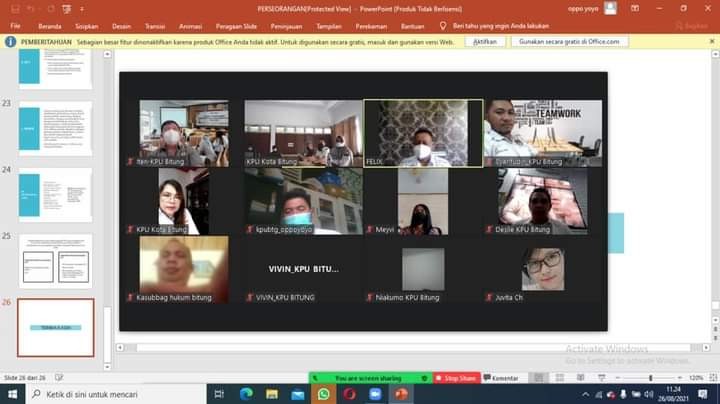Open the Opera browser taskbar icon

pos(350,394)
